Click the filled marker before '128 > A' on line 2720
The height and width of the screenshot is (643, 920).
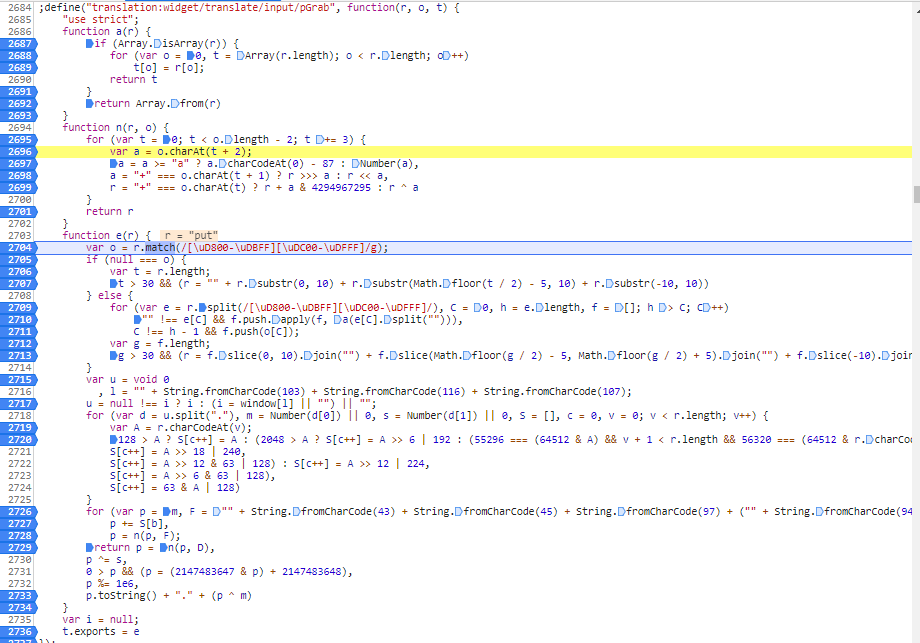coord(113,439)
